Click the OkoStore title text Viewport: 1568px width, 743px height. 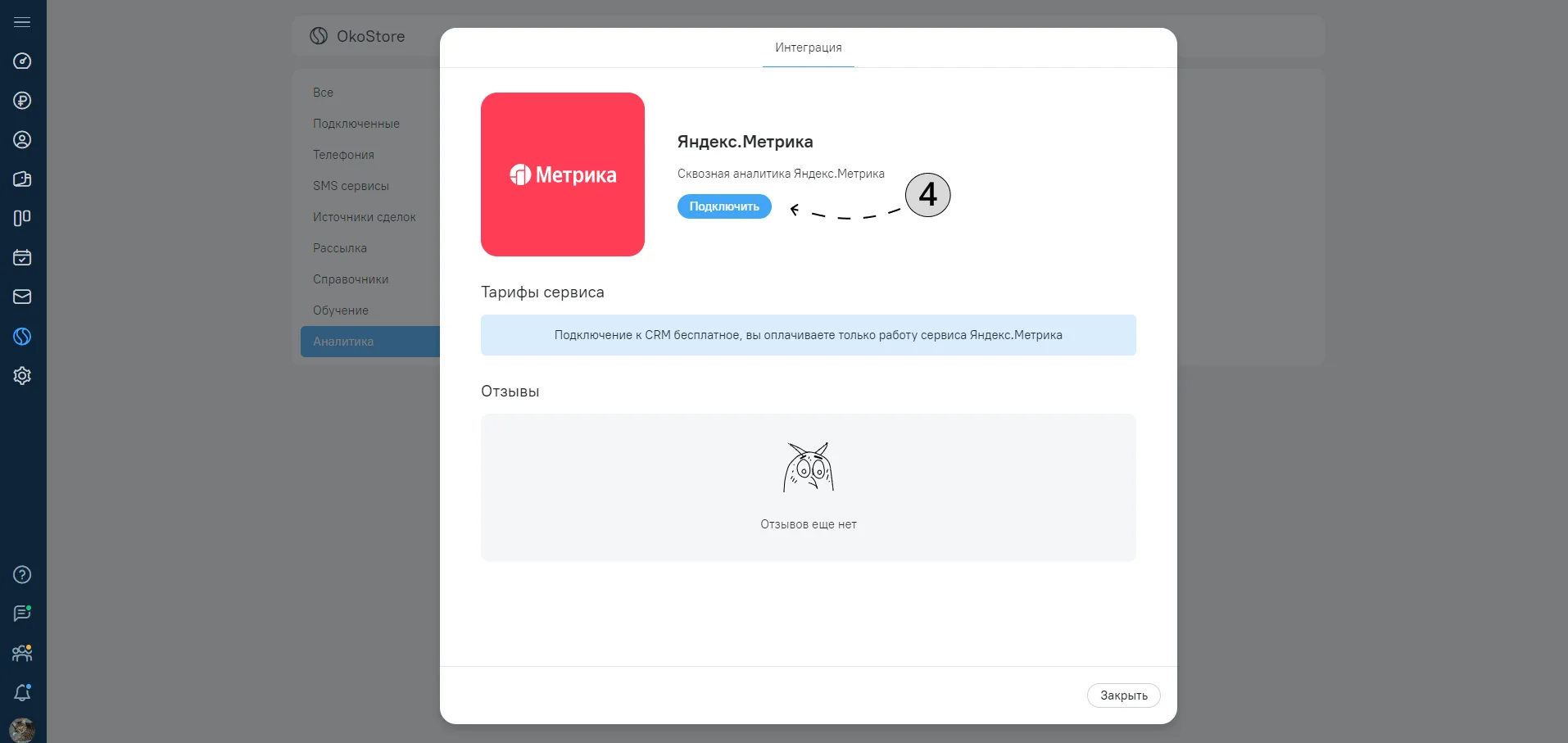371,36
